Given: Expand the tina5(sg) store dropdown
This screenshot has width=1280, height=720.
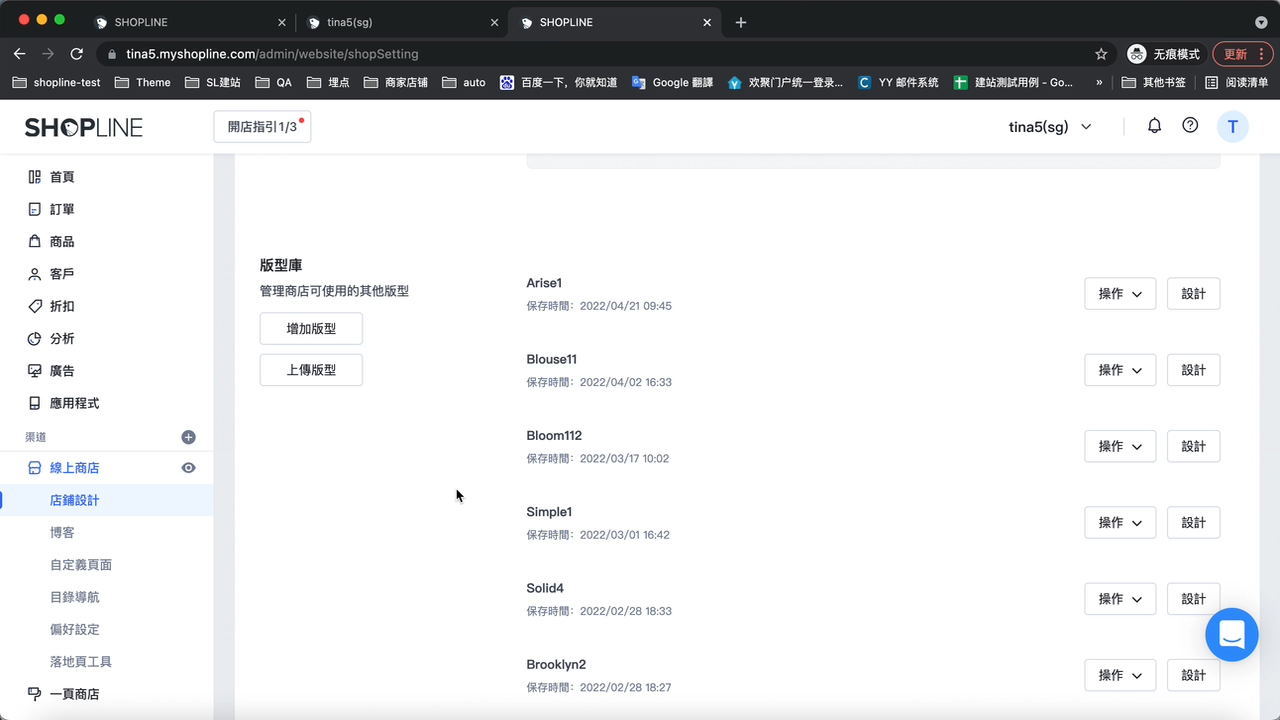Looking at the screenshot, I should [1050, 127].
